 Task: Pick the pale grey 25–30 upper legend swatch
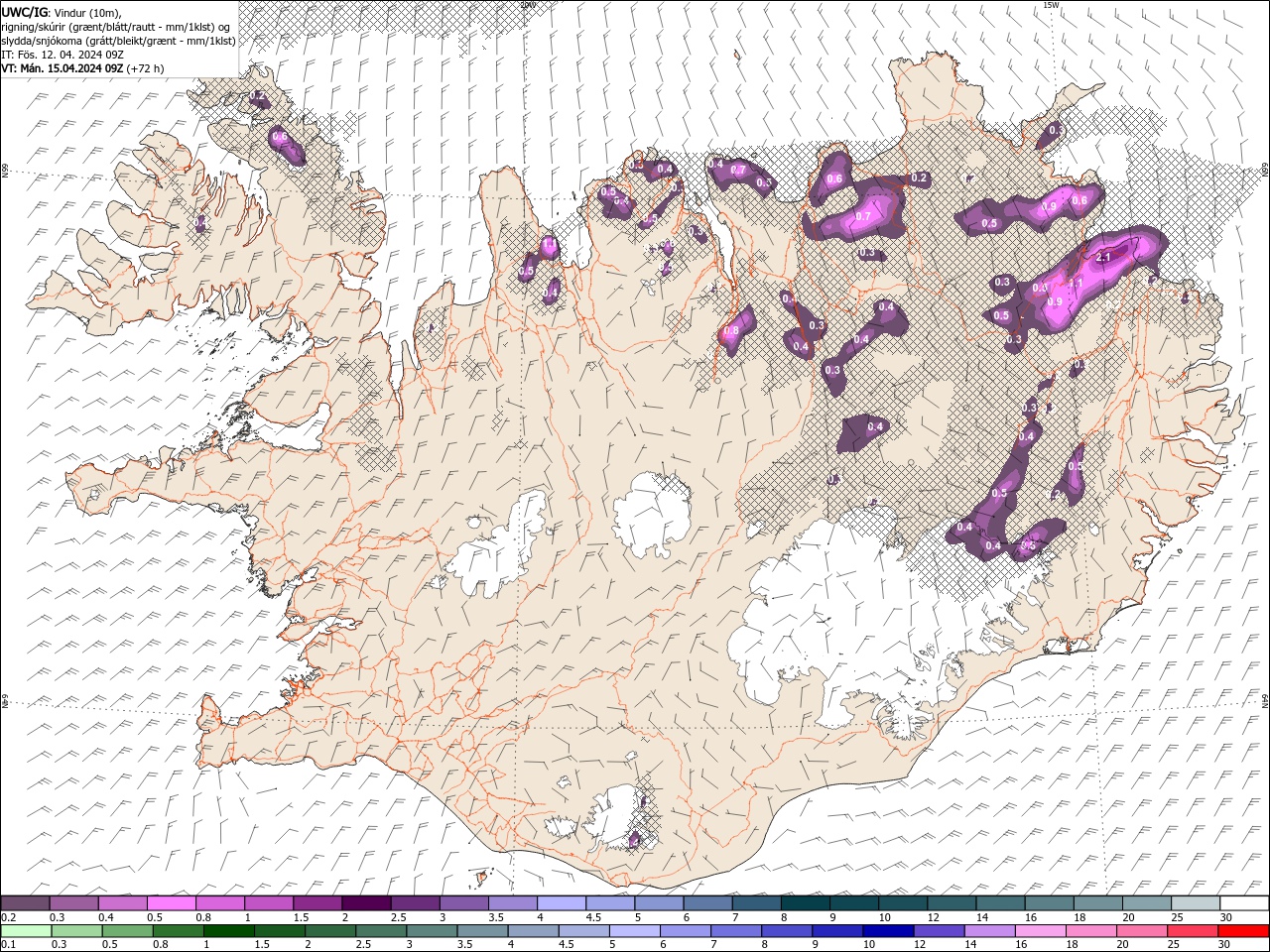click(x=1196, y=903)
